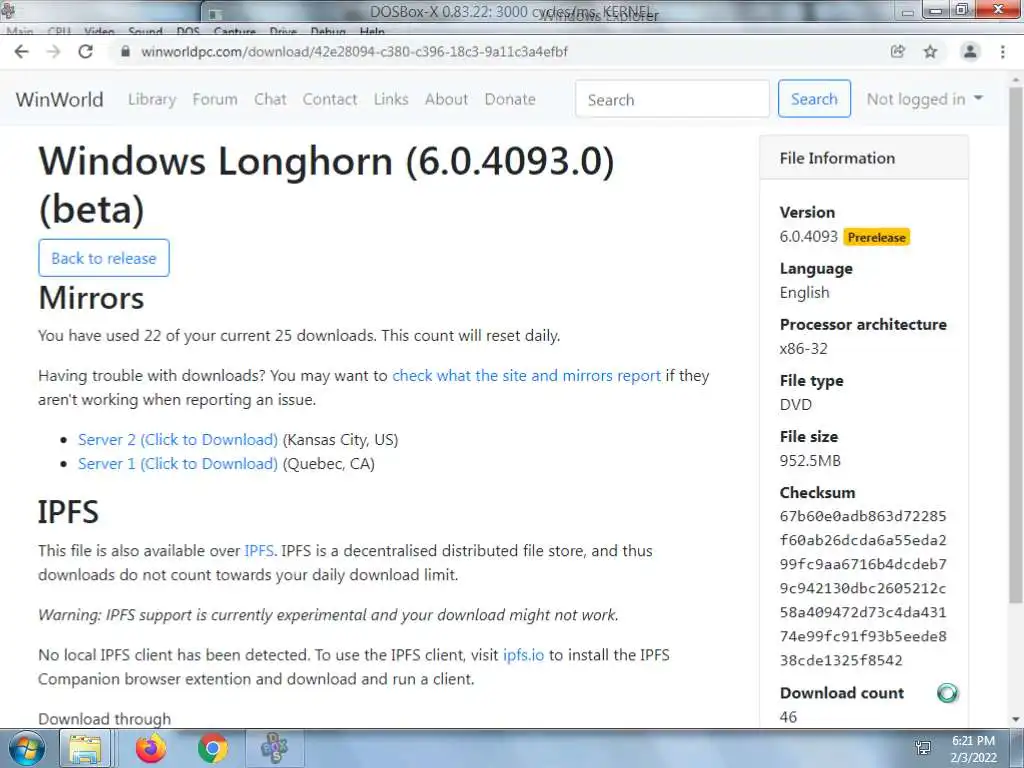
Task: Click the Back to release button
Action: pyautogui.click(x=104, y=258)
